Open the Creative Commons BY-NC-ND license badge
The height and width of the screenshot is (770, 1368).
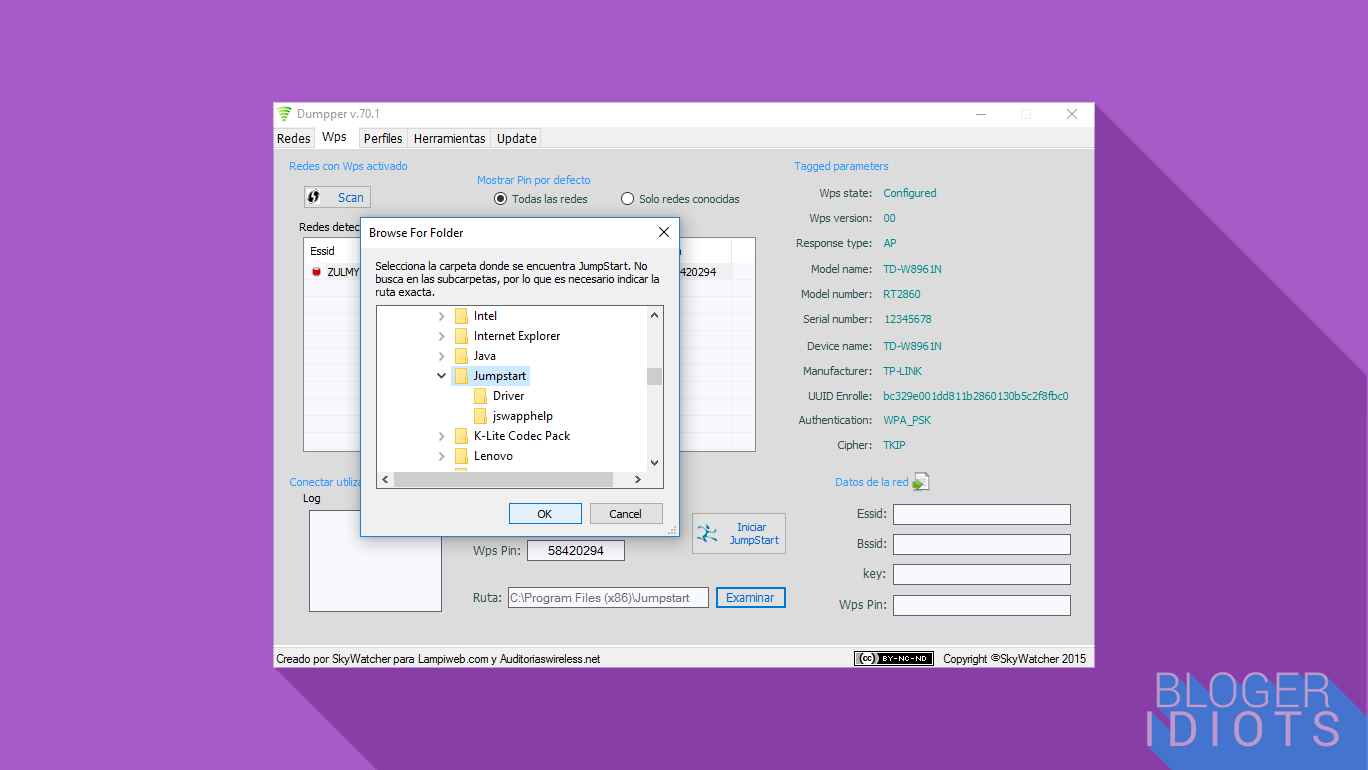click(894, 659)
